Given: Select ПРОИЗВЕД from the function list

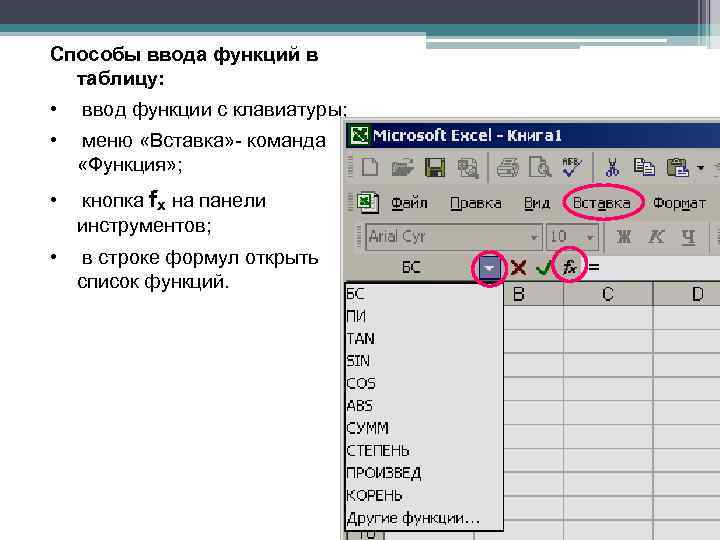Looking at the screenshot, I should [x=424, y=473].
